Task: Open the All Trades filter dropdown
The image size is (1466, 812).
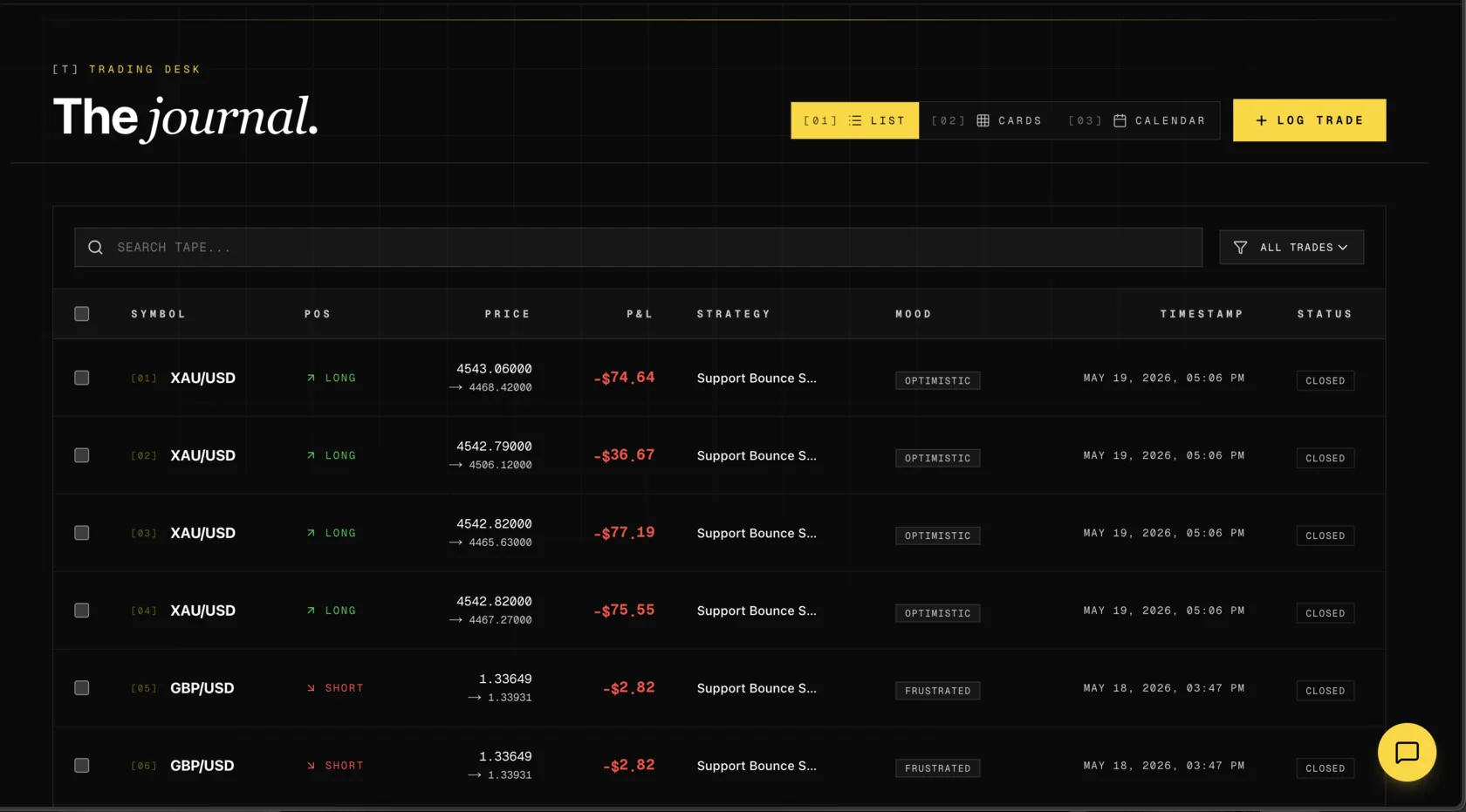Action: (x=1291, y=248)
